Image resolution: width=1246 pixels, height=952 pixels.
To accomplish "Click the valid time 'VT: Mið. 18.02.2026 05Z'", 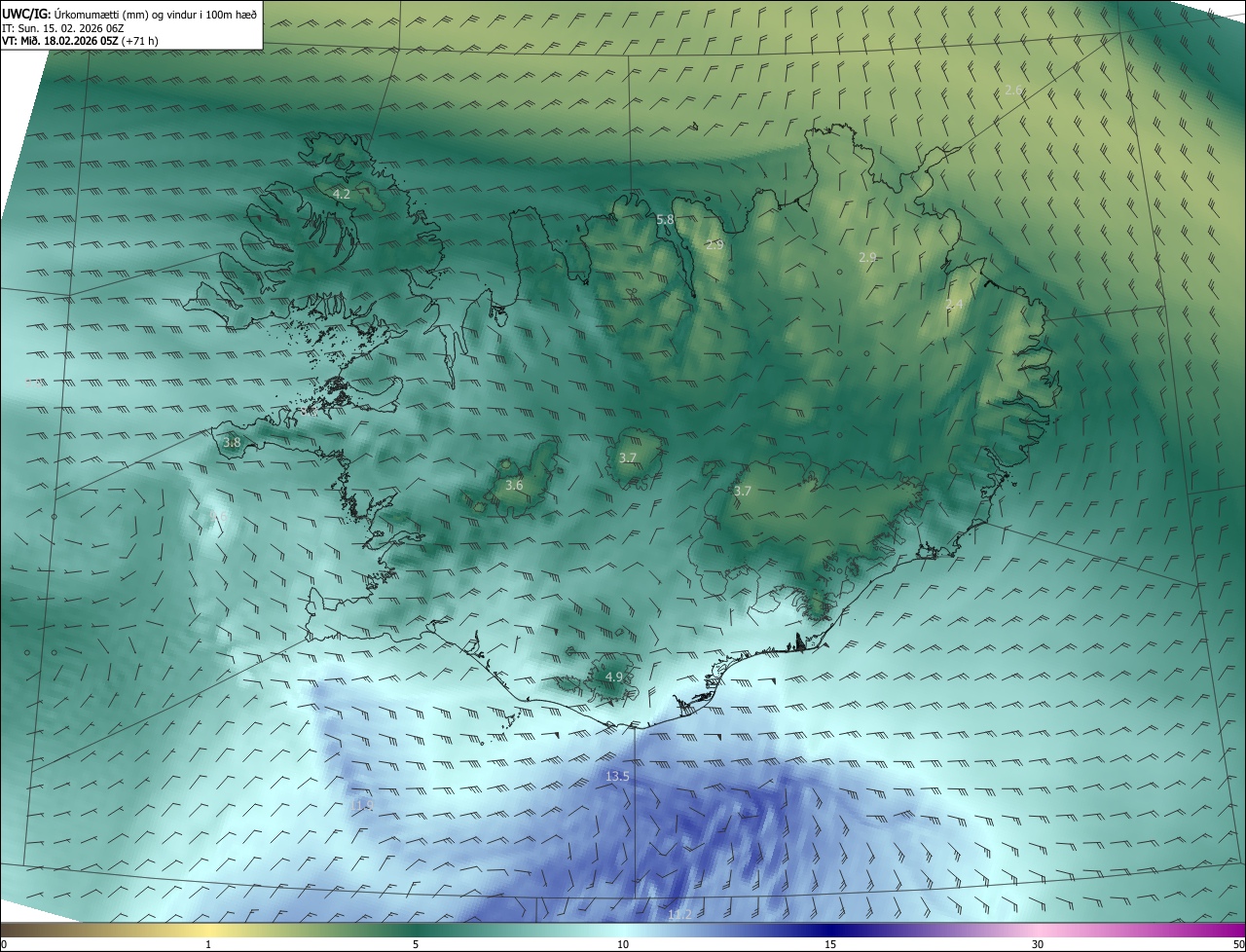I will coord(60,41).
